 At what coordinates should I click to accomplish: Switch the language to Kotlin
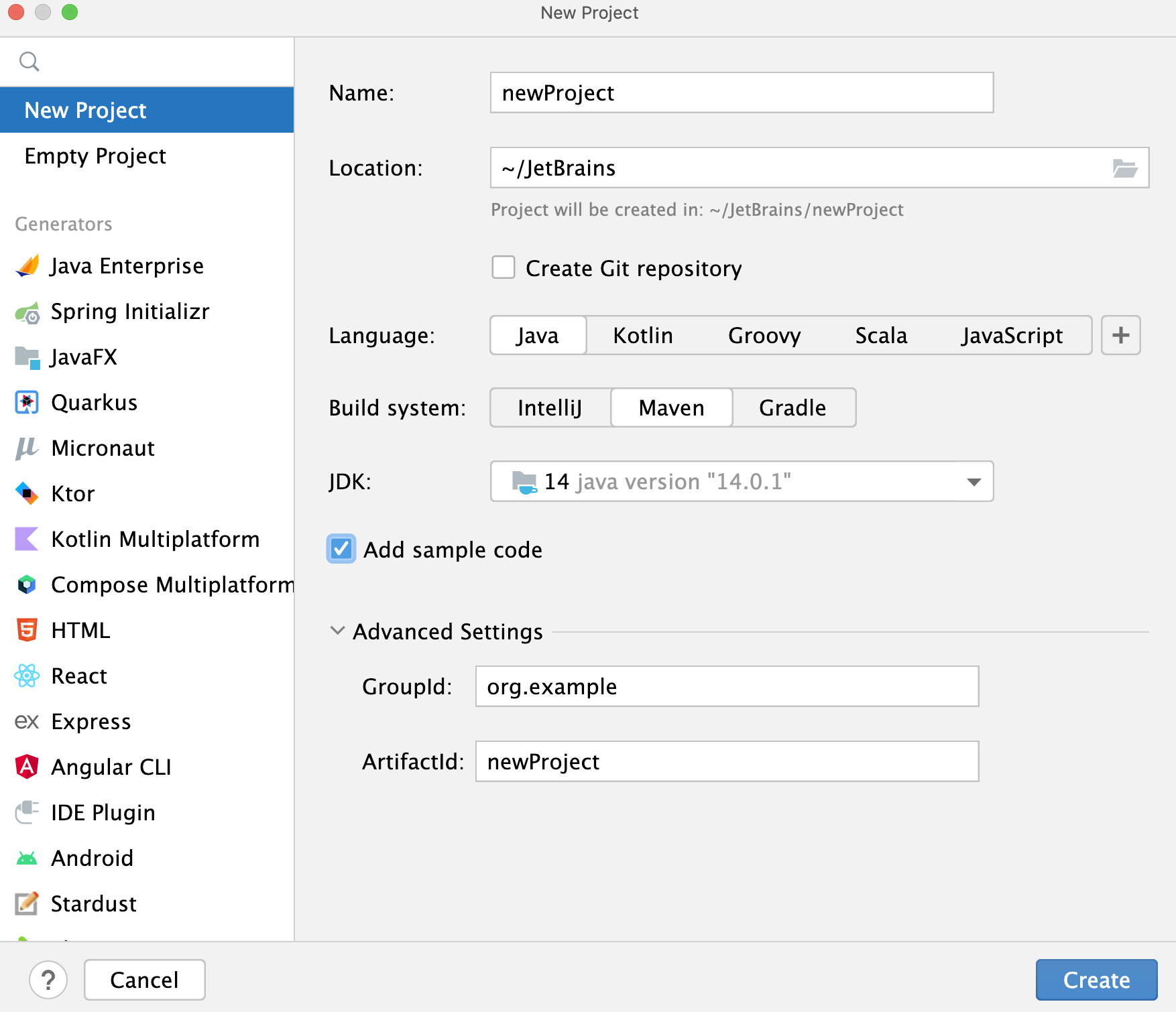click(642, 335)
